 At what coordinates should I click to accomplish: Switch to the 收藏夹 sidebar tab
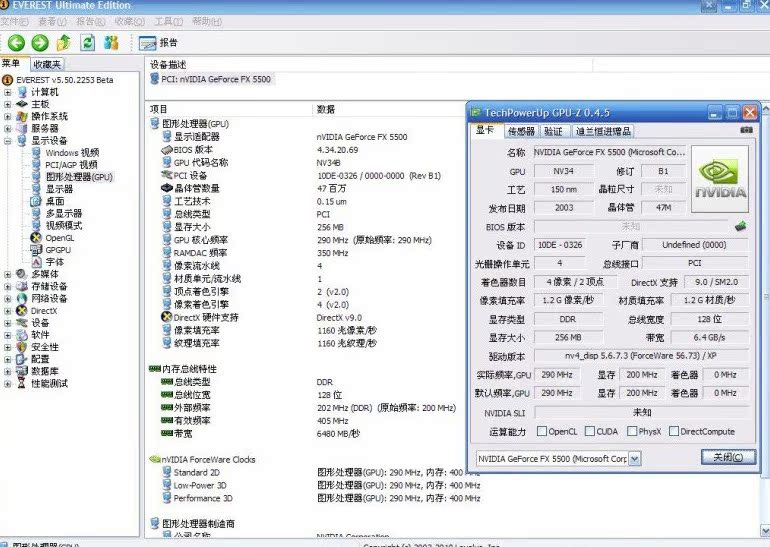[x=47, y=64]
